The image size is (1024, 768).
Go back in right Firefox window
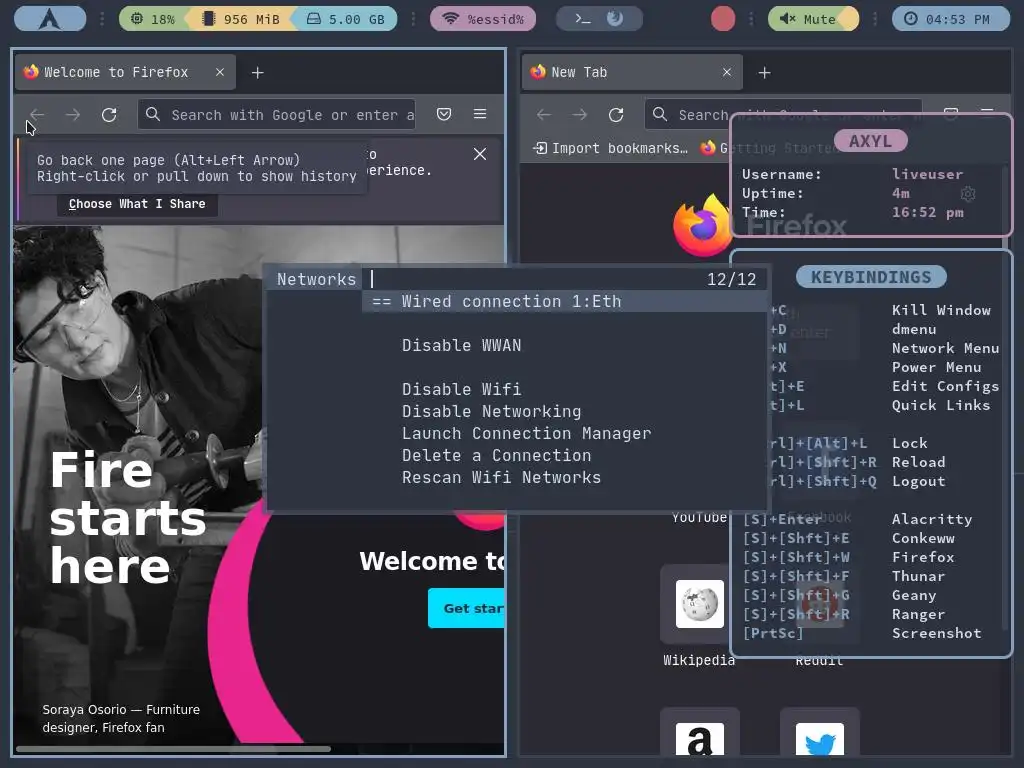tap(544, 115)
